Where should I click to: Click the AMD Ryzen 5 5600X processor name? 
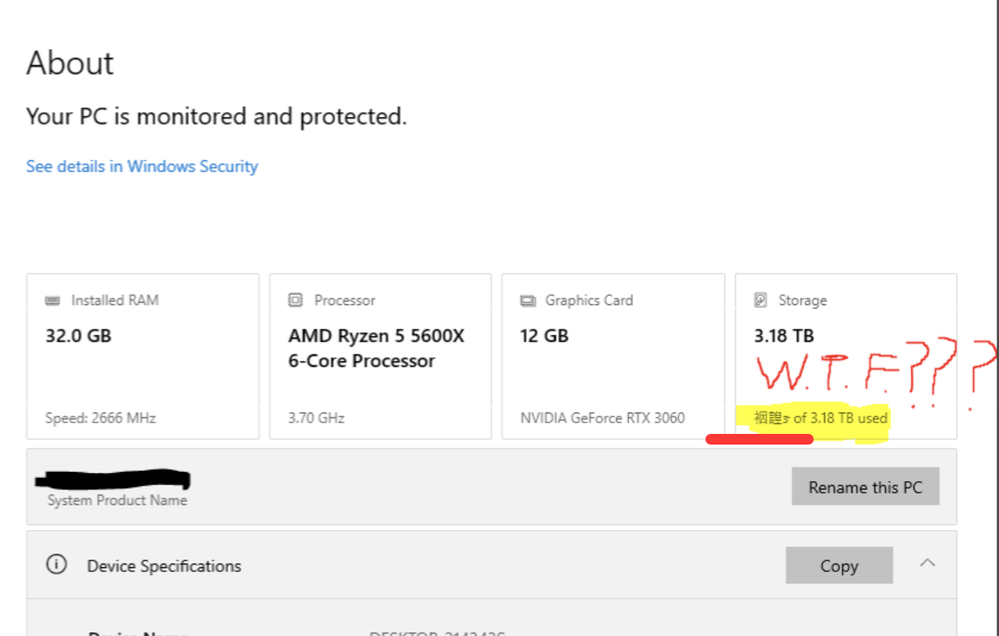tap(376, 348)
